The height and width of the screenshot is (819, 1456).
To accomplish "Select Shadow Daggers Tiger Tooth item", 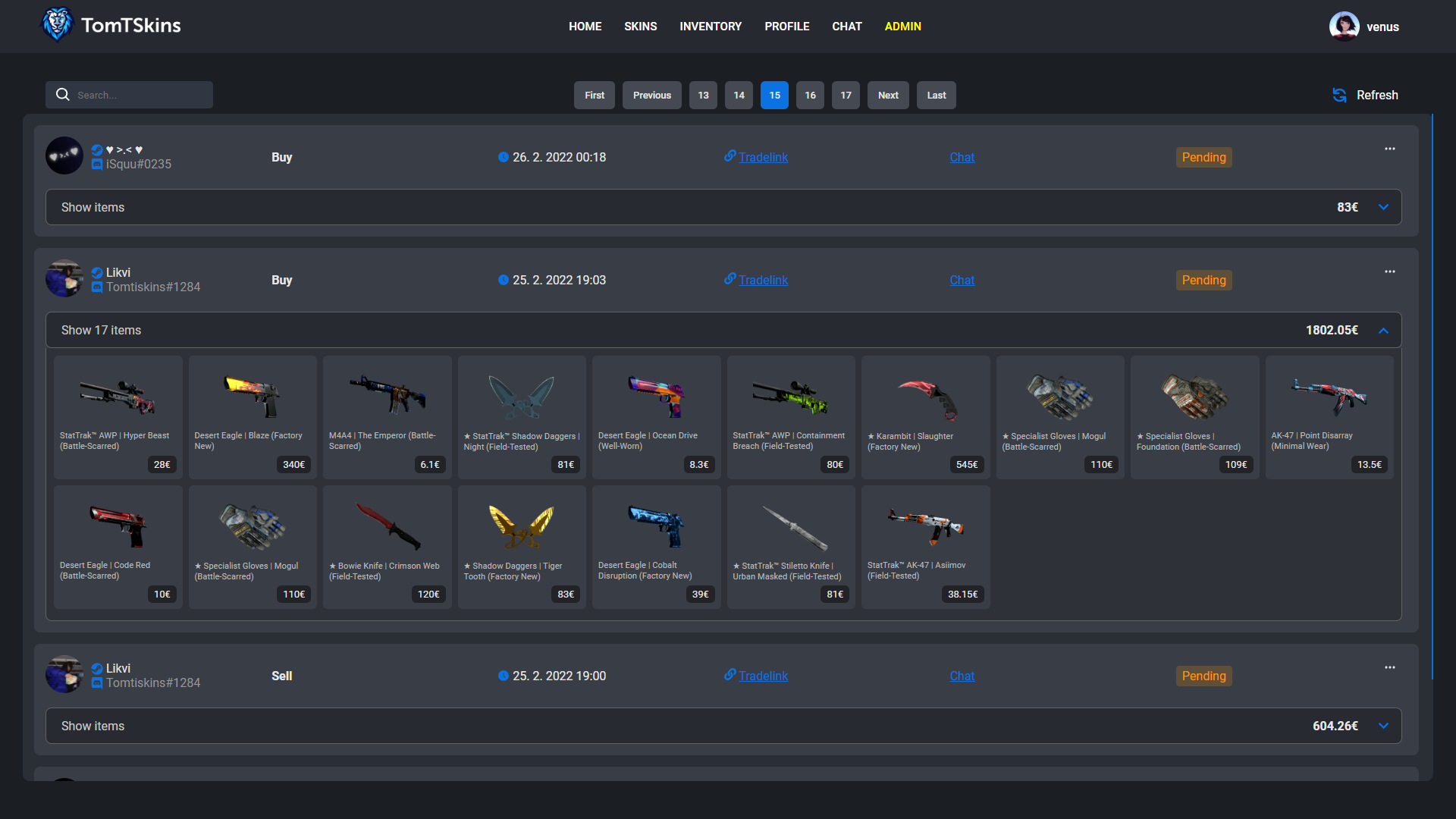I will [x=522, y=547].
